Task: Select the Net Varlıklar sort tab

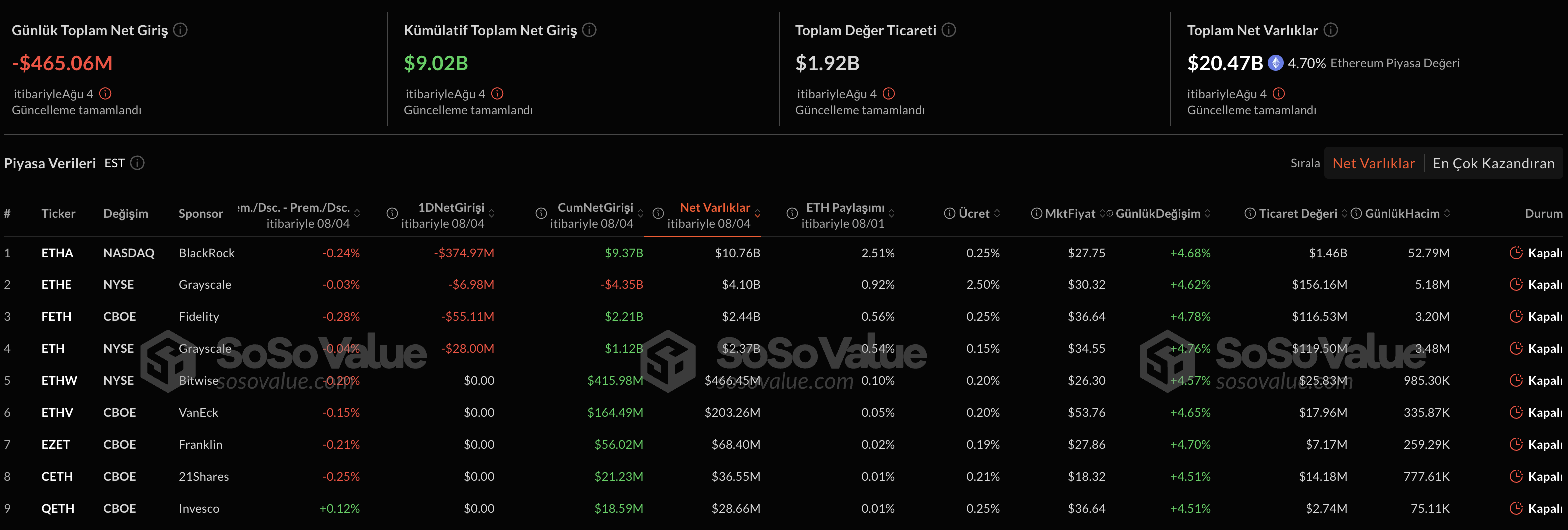Action: [1373, 163]
